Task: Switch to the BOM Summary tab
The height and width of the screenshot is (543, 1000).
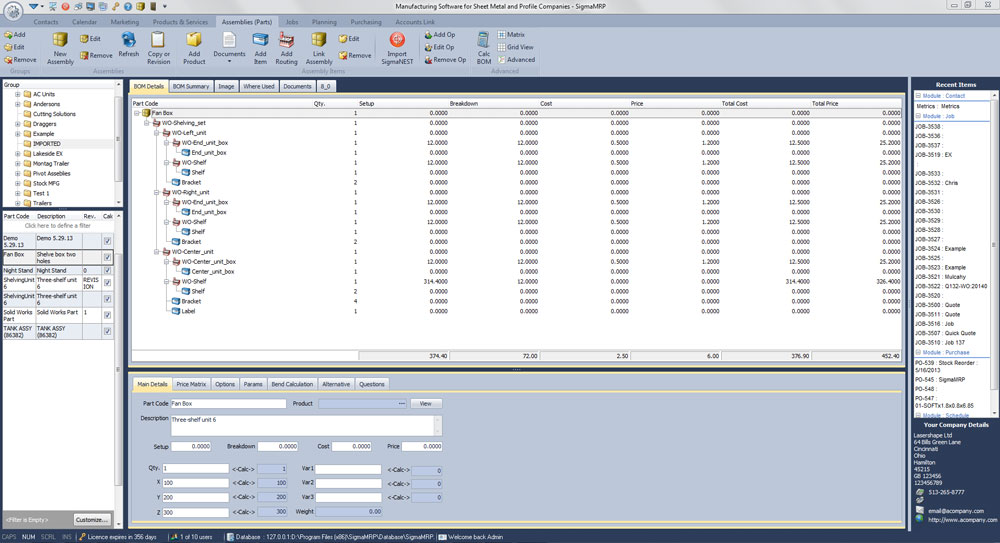Action: 190,87
